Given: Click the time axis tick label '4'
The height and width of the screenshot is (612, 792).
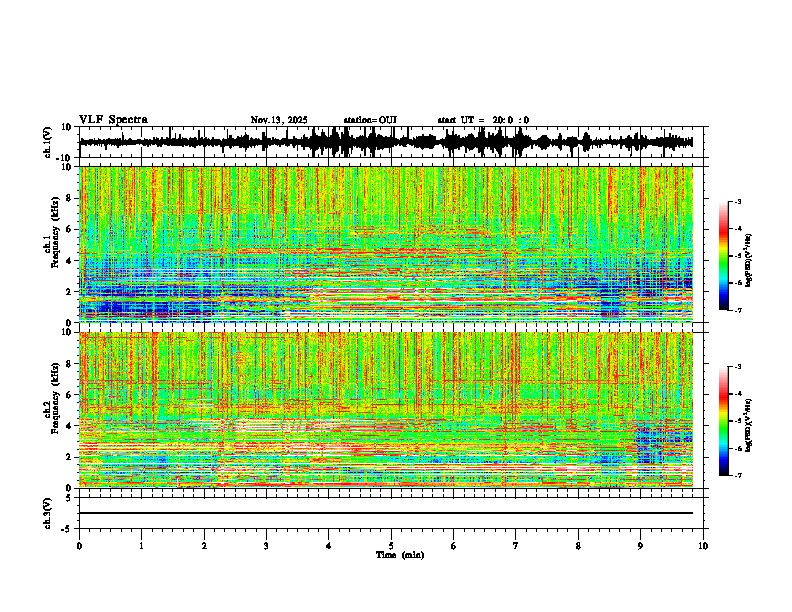Looking at the screenshot, I should pos(329,546).
